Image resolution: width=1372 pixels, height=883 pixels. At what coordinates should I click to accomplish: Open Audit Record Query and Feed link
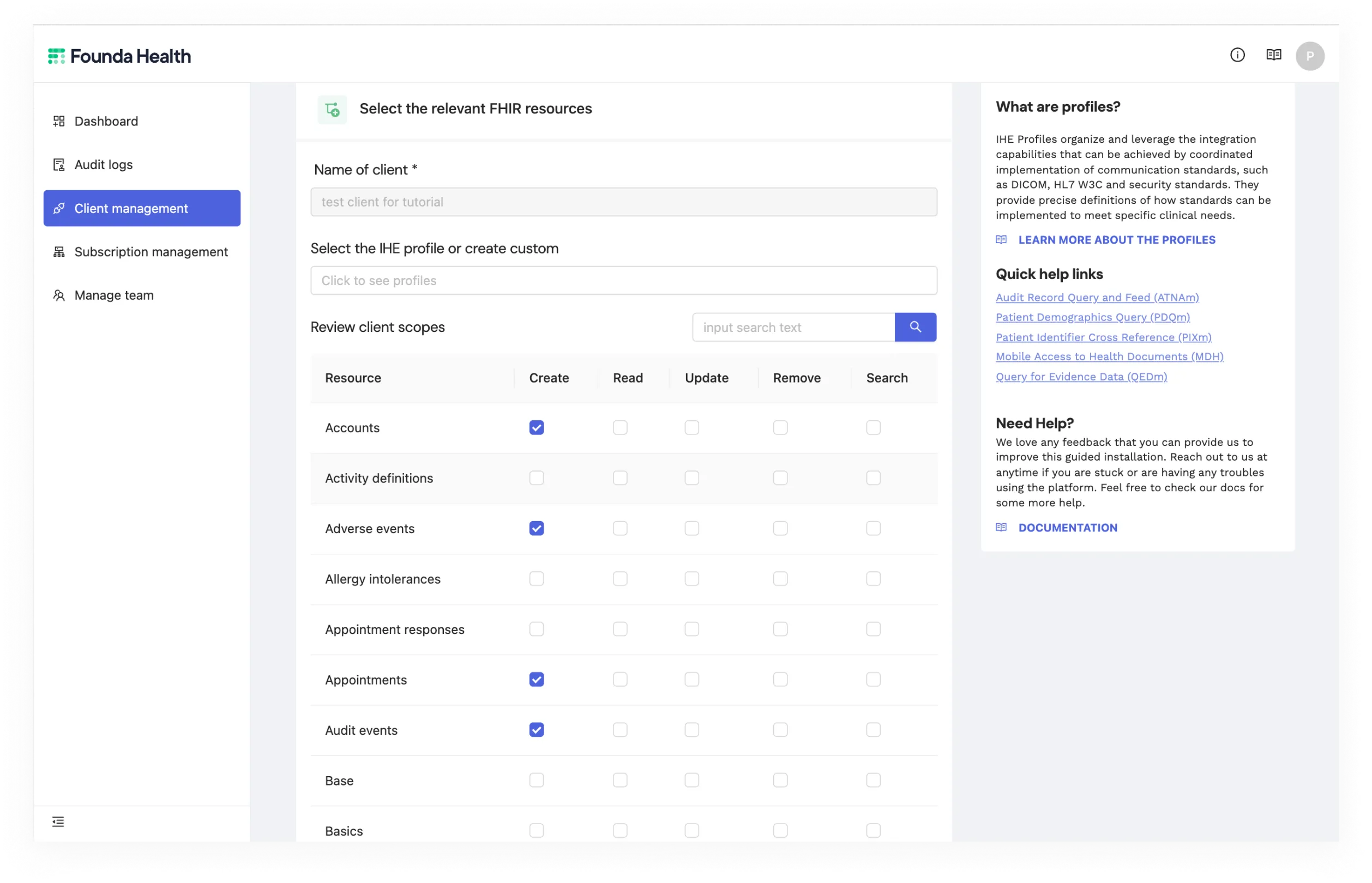tap(1097, 297)
